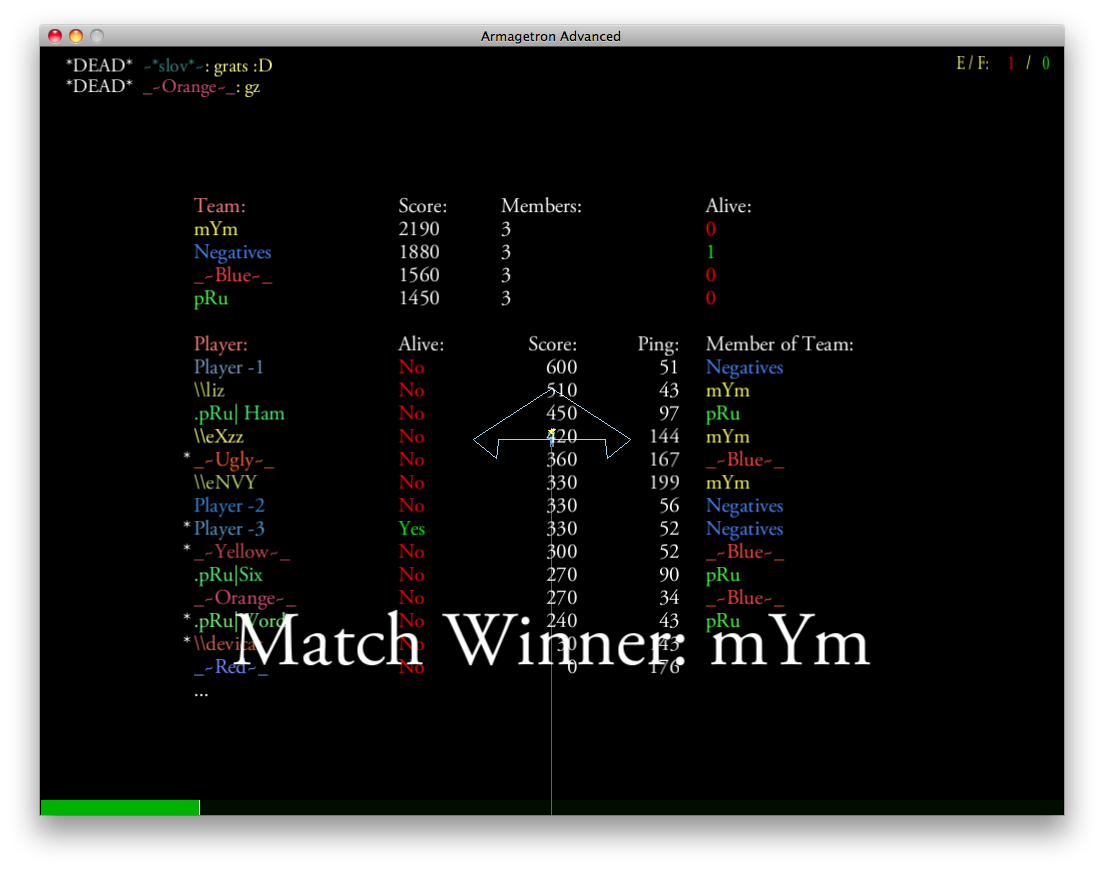
Task: Click the ping value 199
Action: pos(664,483)
